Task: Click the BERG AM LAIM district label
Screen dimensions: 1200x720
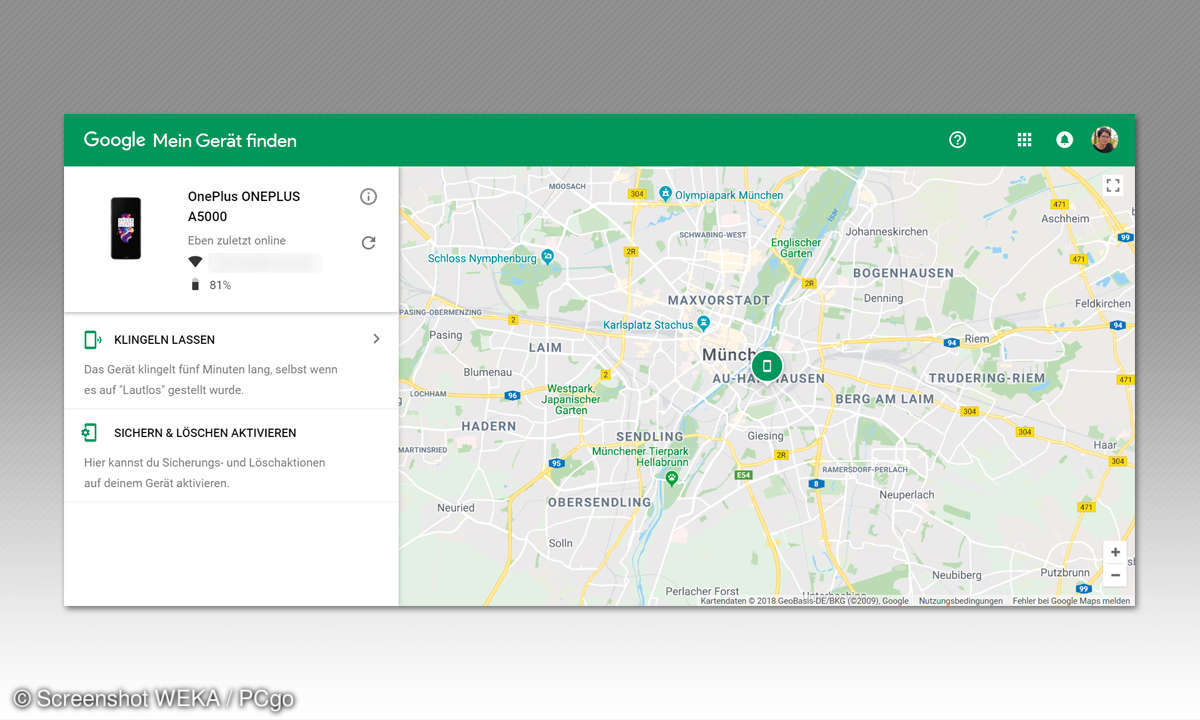Action: tap(884, 398)
